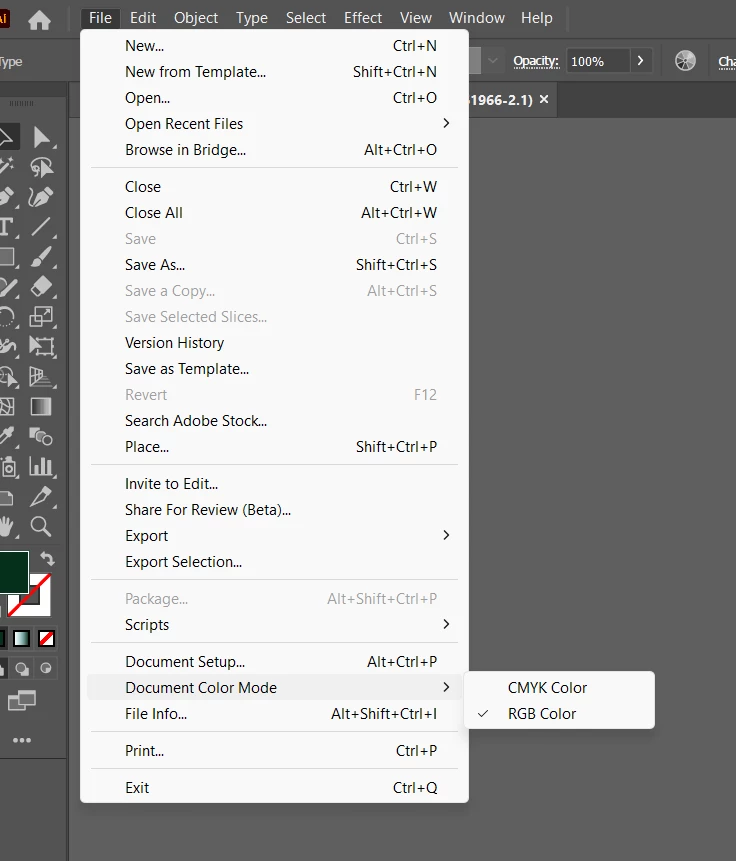
Task: Switch to Draw Behind mode
Action: tap(22, 668)
